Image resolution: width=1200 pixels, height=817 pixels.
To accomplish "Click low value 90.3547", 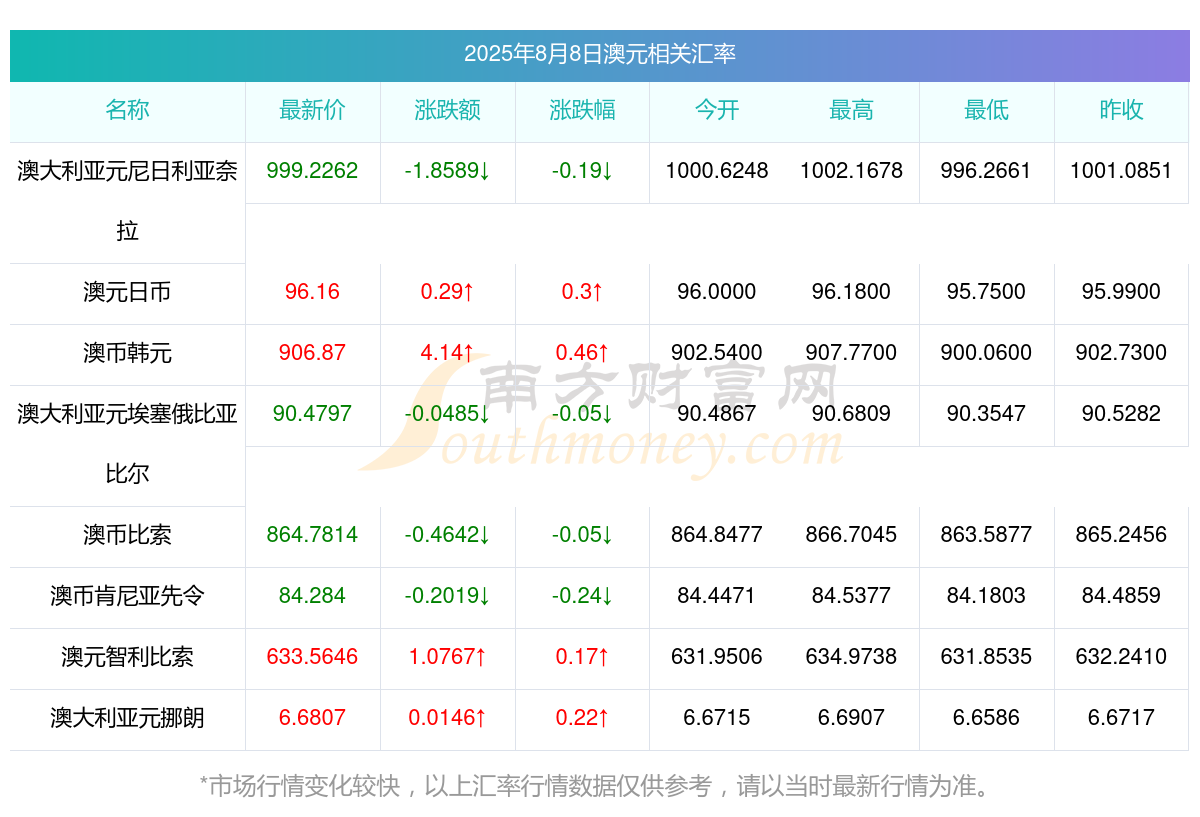I will [986, 414].
